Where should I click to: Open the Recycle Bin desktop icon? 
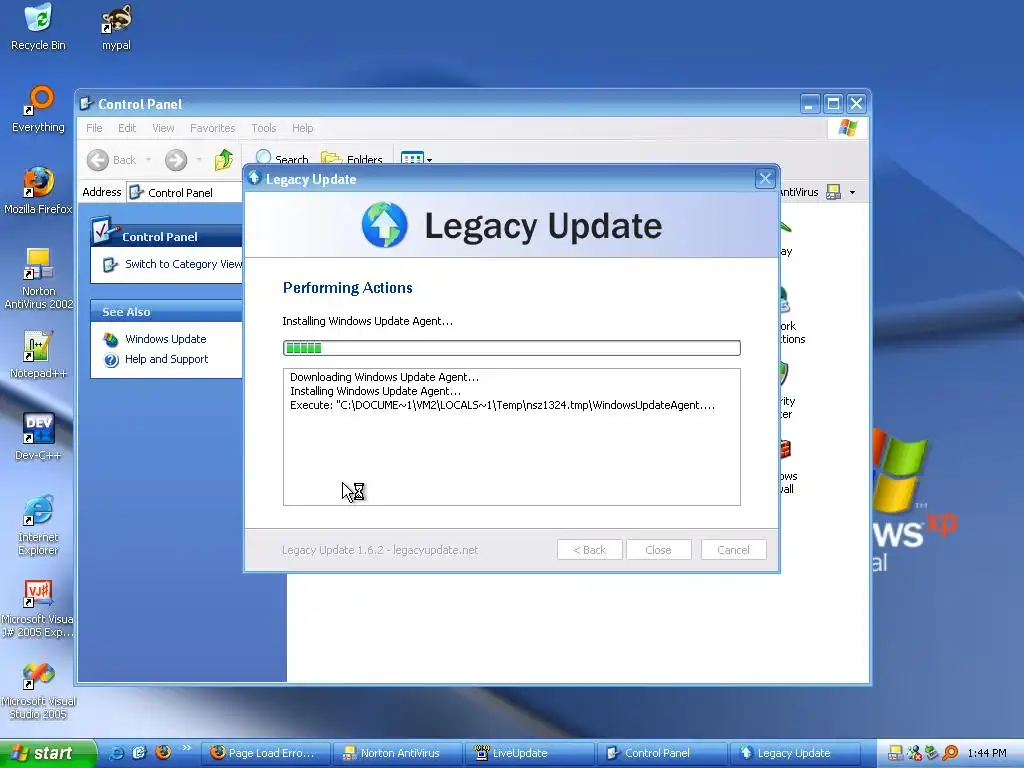pos(38,27)
